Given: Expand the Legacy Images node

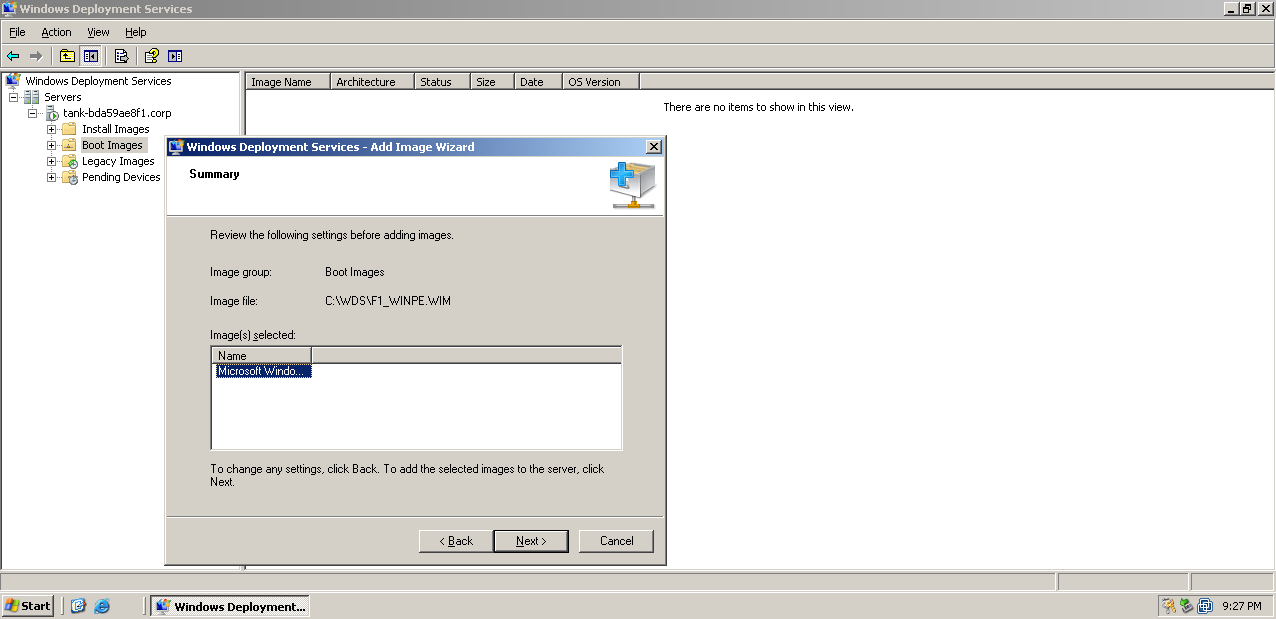Looking at the screenshot, I should (52, 161).
